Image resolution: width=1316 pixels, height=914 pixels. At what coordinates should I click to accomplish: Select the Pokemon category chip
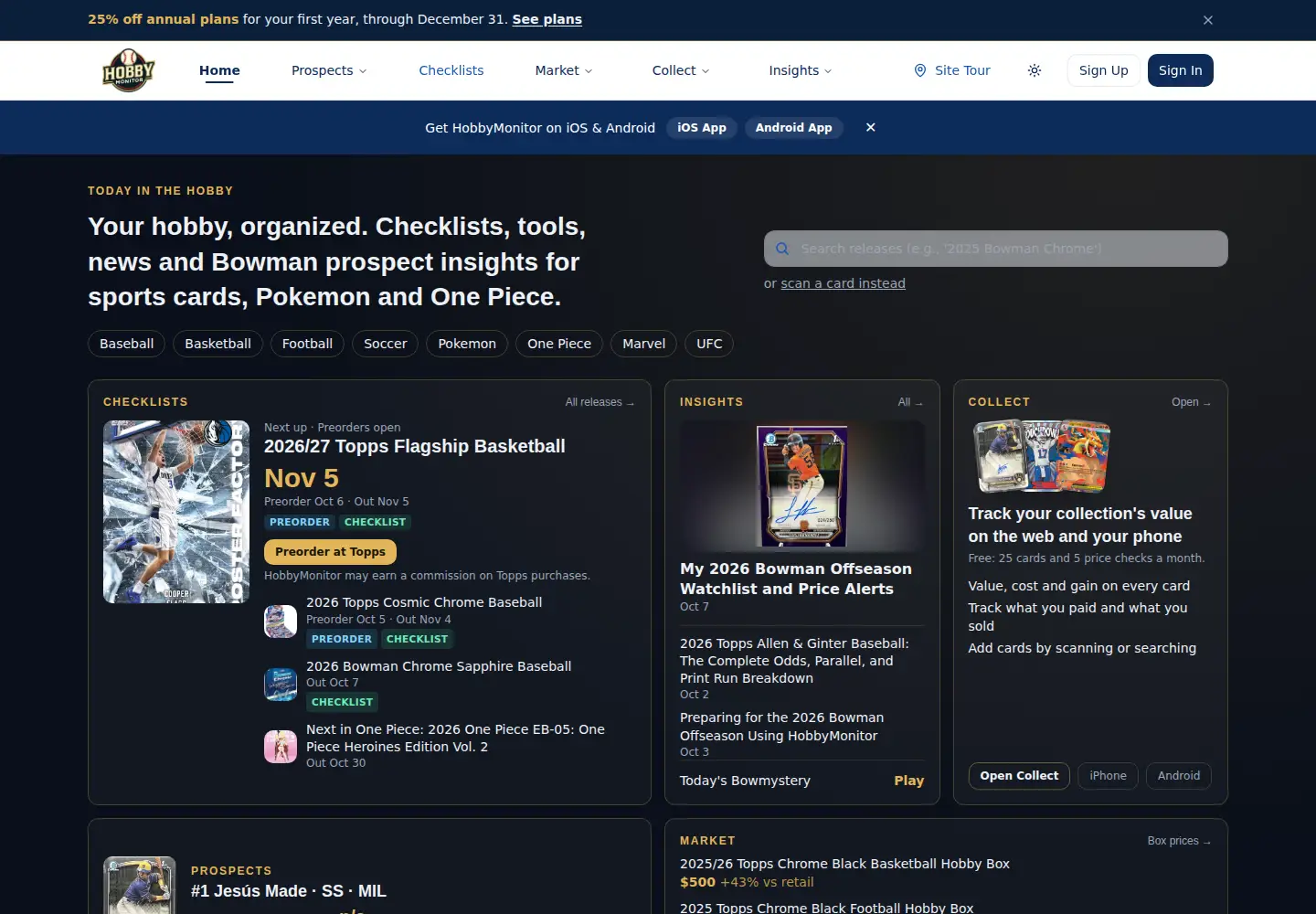pos(467,344)
